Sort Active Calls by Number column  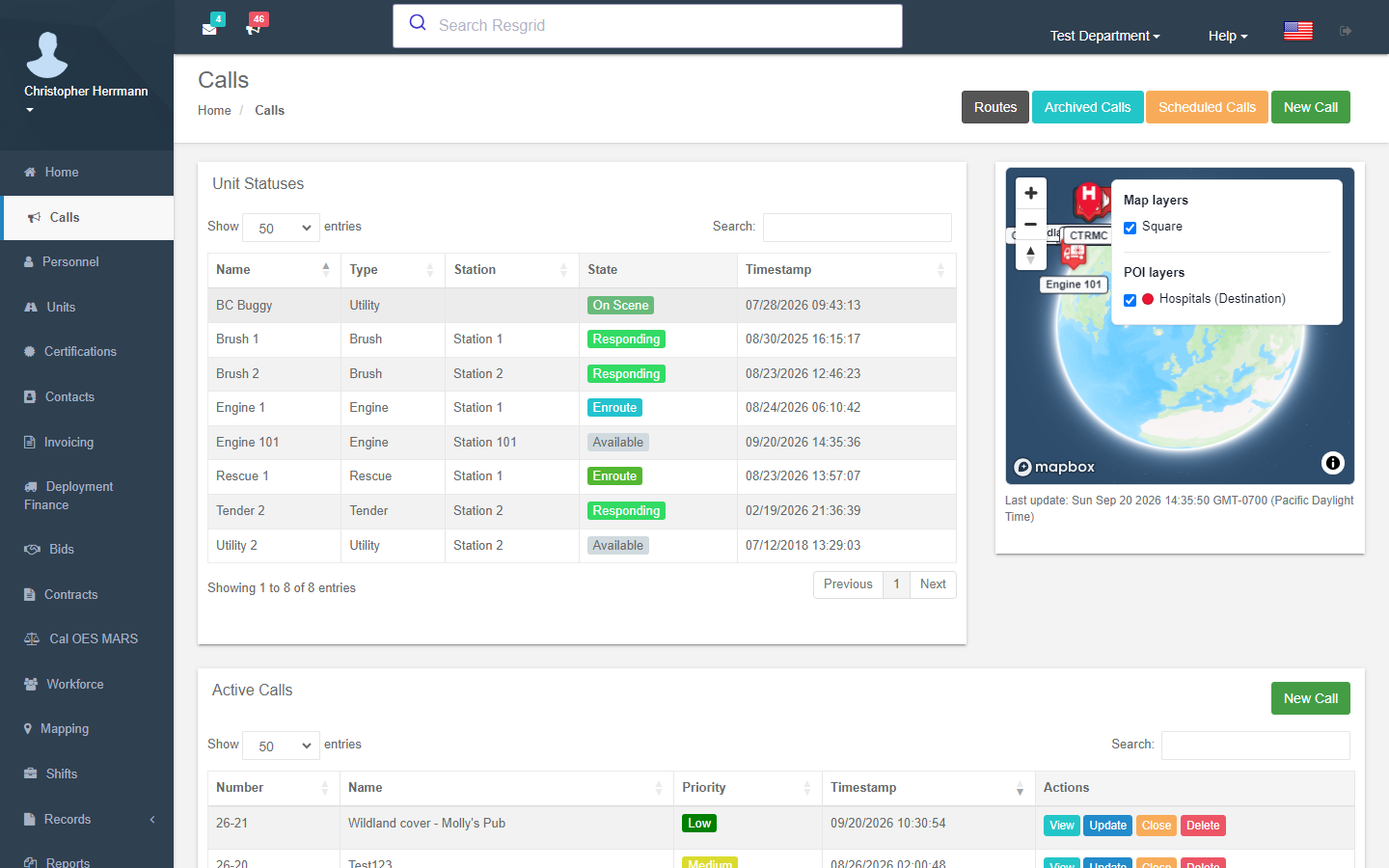(x=274, y=788)
